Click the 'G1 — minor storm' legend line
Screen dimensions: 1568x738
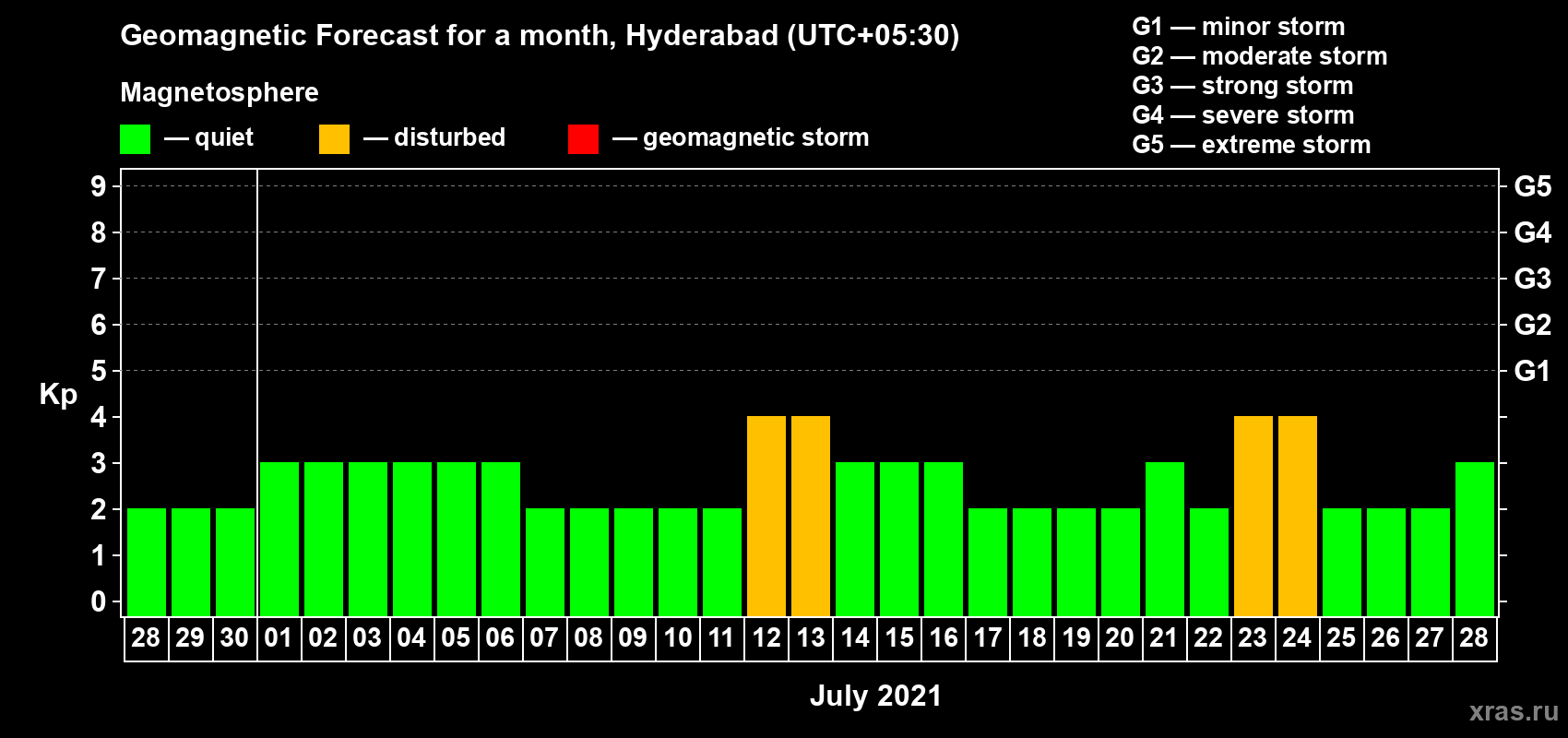click(1239, 27)
